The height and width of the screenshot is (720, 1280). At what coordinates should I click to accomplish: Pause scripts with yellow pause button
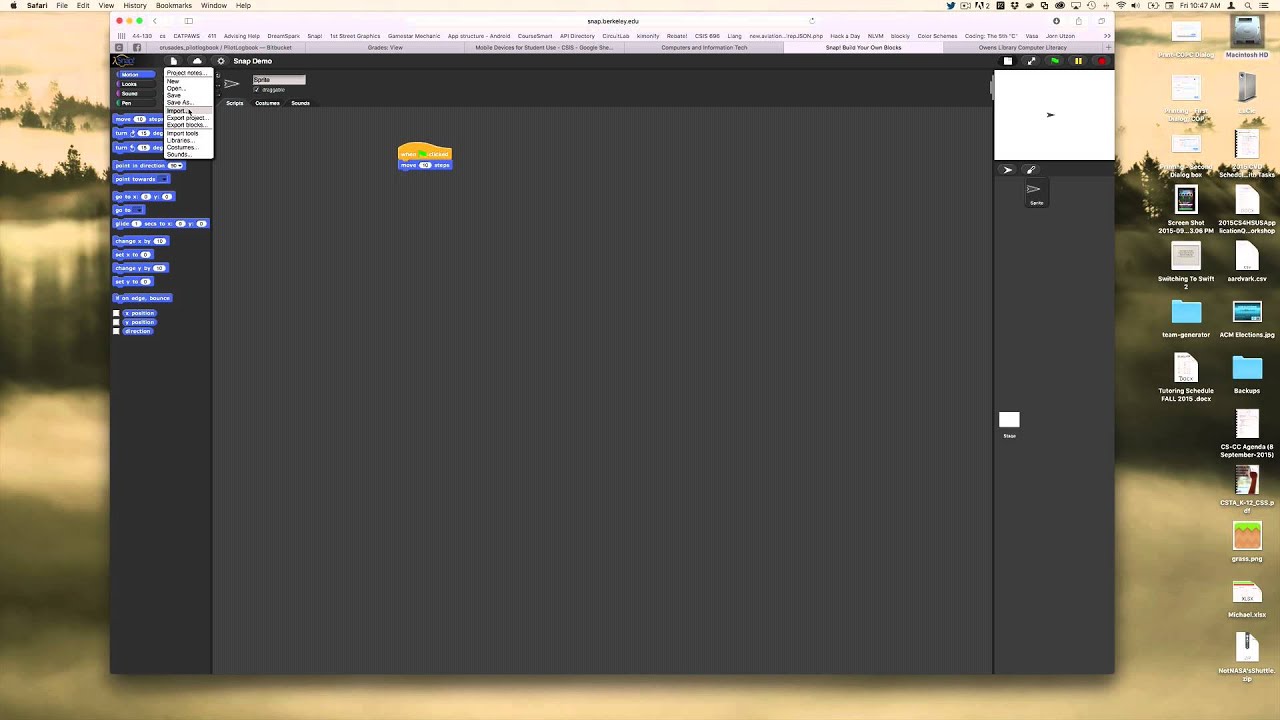tap(1078, 61)
